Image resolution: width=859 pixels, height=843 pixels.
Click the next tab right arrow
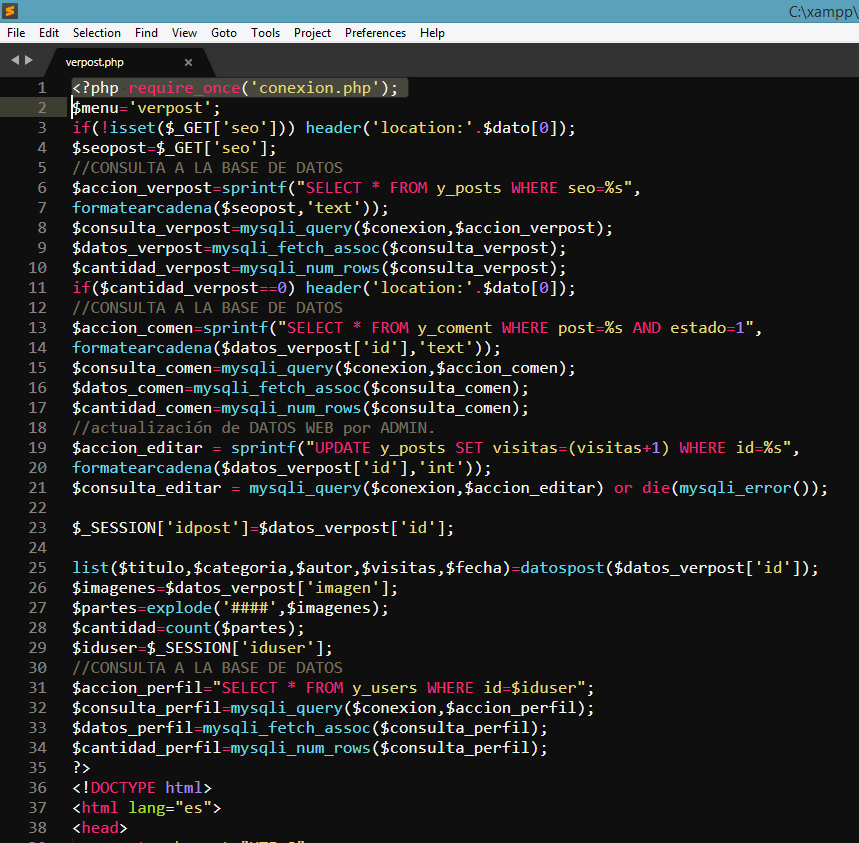tap(28, 61)
